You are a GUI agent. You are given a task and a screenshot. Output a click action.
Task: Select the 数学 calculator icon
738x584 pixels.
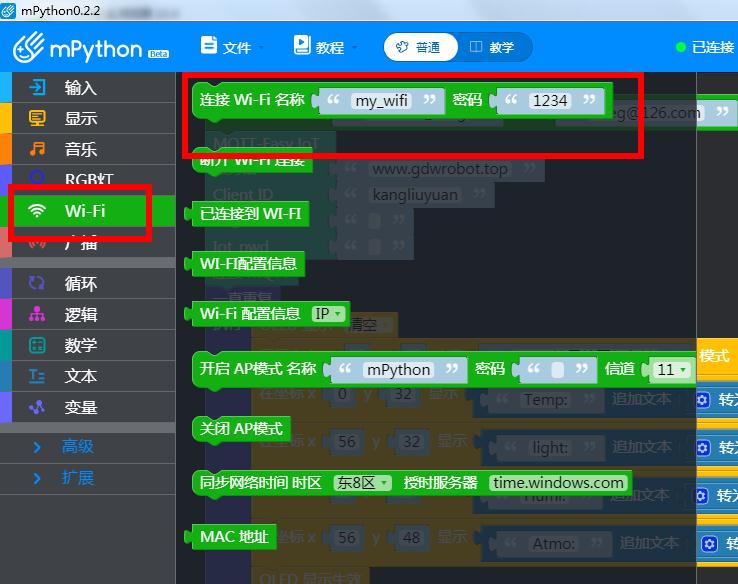coord(37,345)
